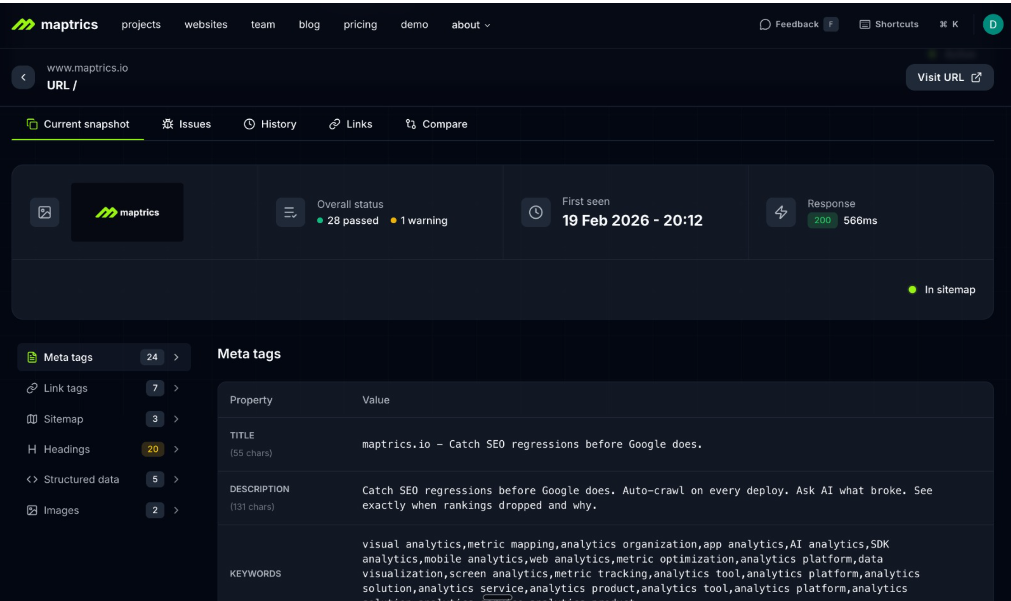The height and width of the screenshot is (601, 1011).
Task: Click the www.maptrics.io domain text
Action: click(x=87, y=68)
